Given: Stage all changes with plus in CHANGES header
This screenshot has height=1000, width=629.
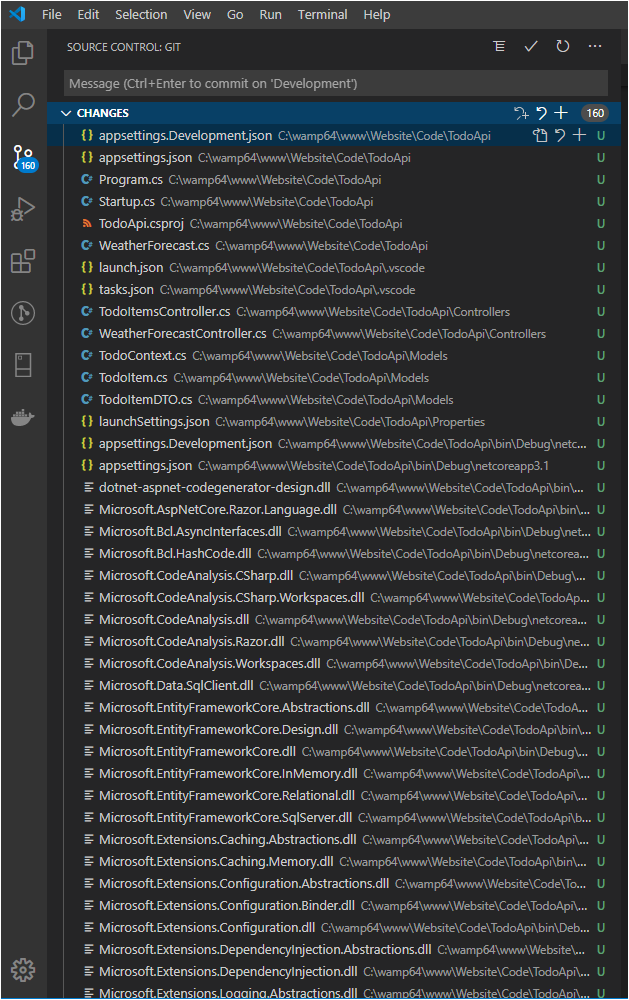Looking at the screenshot, I should (561, 113).
